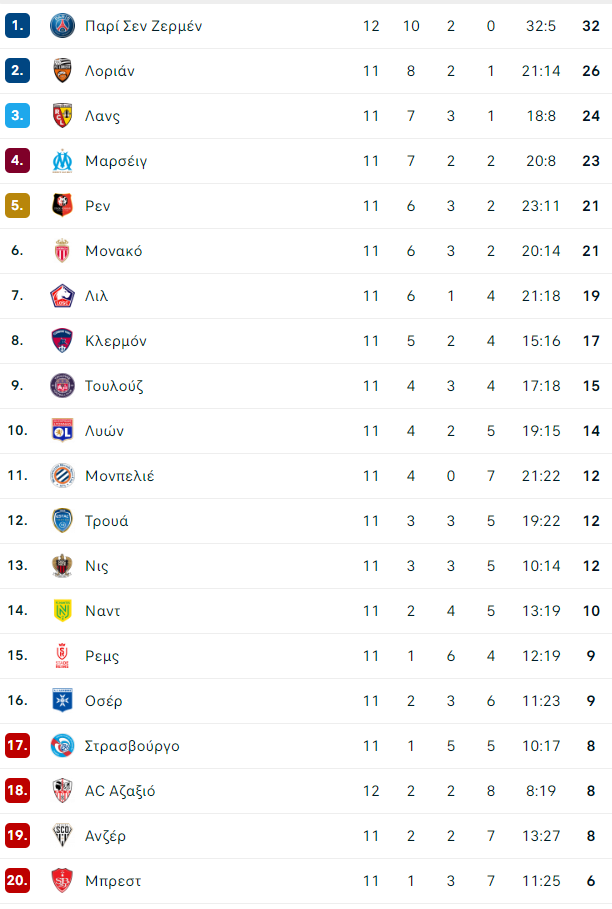Select the Τουλούζ team name
The width and height of the screenshot is (612, 909).
114,386
